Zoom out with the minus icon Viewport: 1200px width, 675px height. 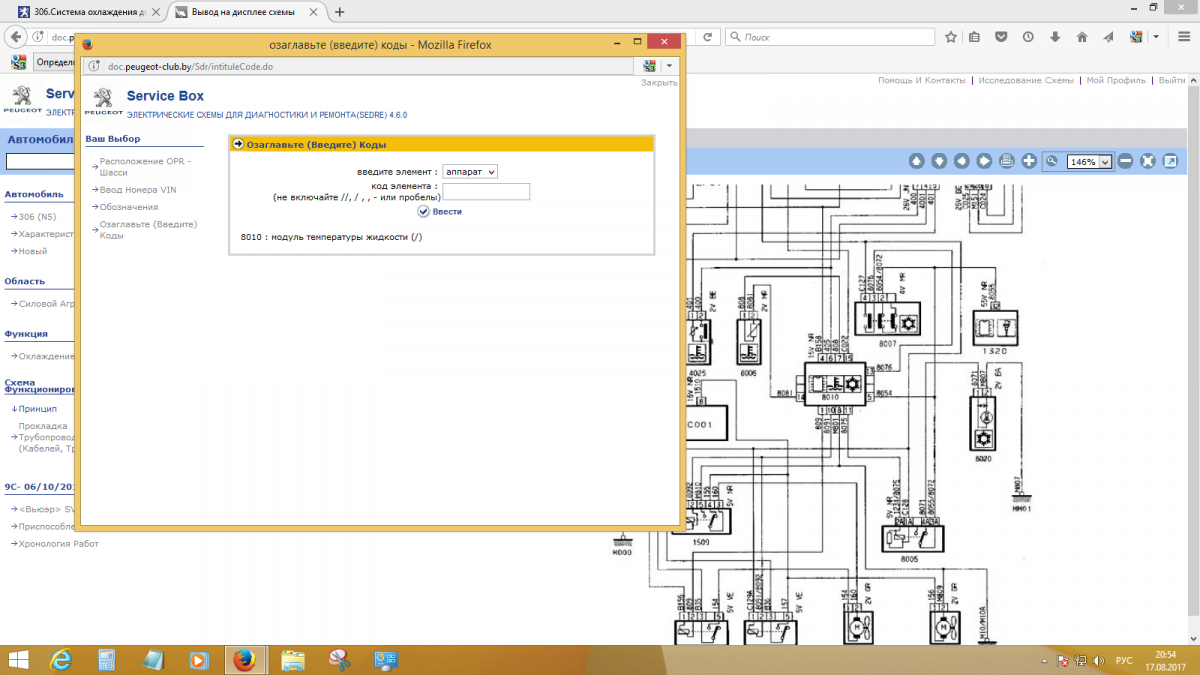[1126, 161]
